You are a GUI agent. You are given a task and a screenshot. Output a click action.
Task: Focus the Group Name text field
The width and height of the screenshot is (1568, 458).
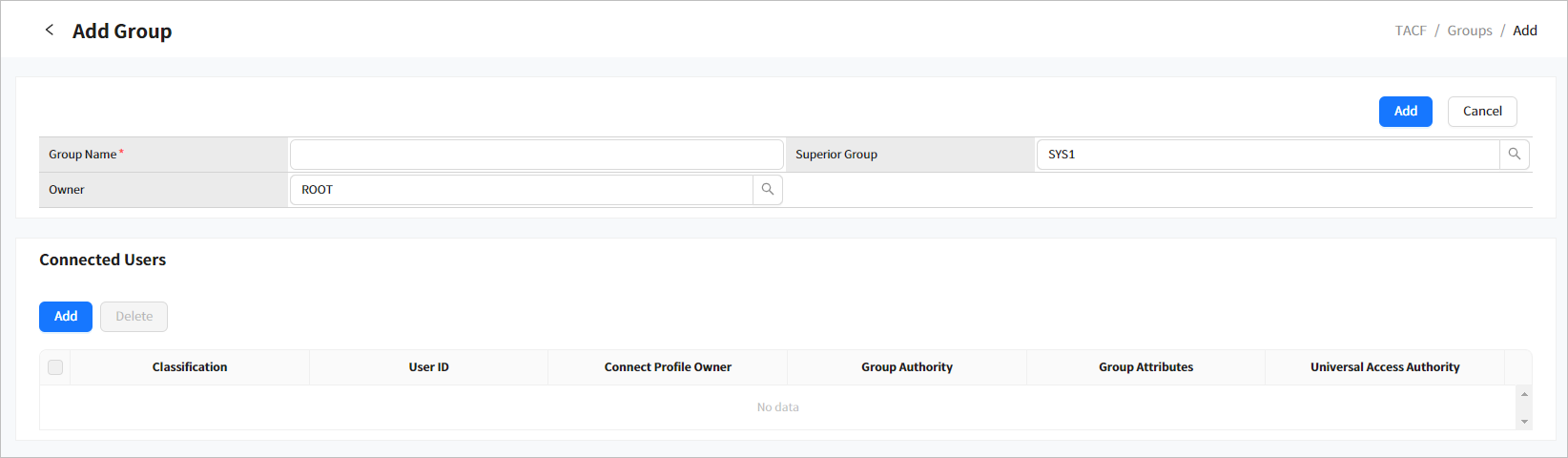pos(536,155)
